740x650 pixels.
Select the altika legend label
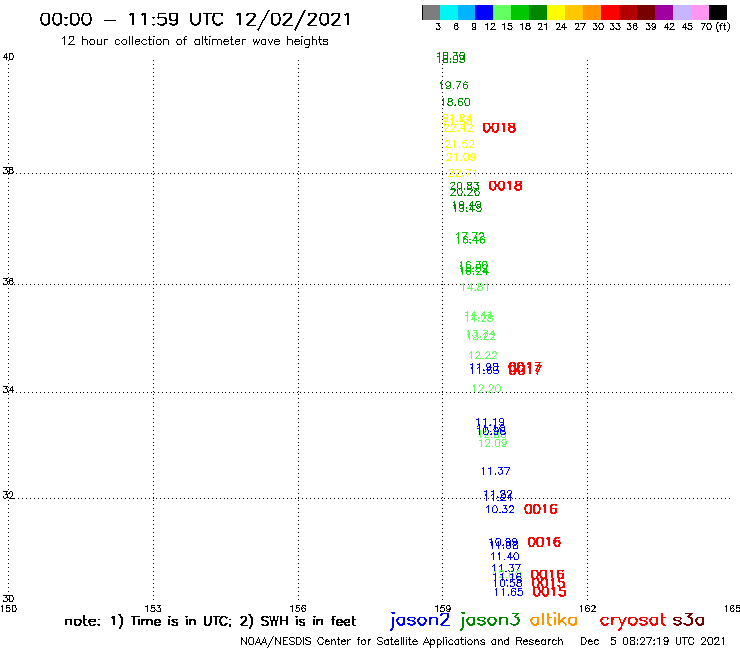click(x=554, y=619)
